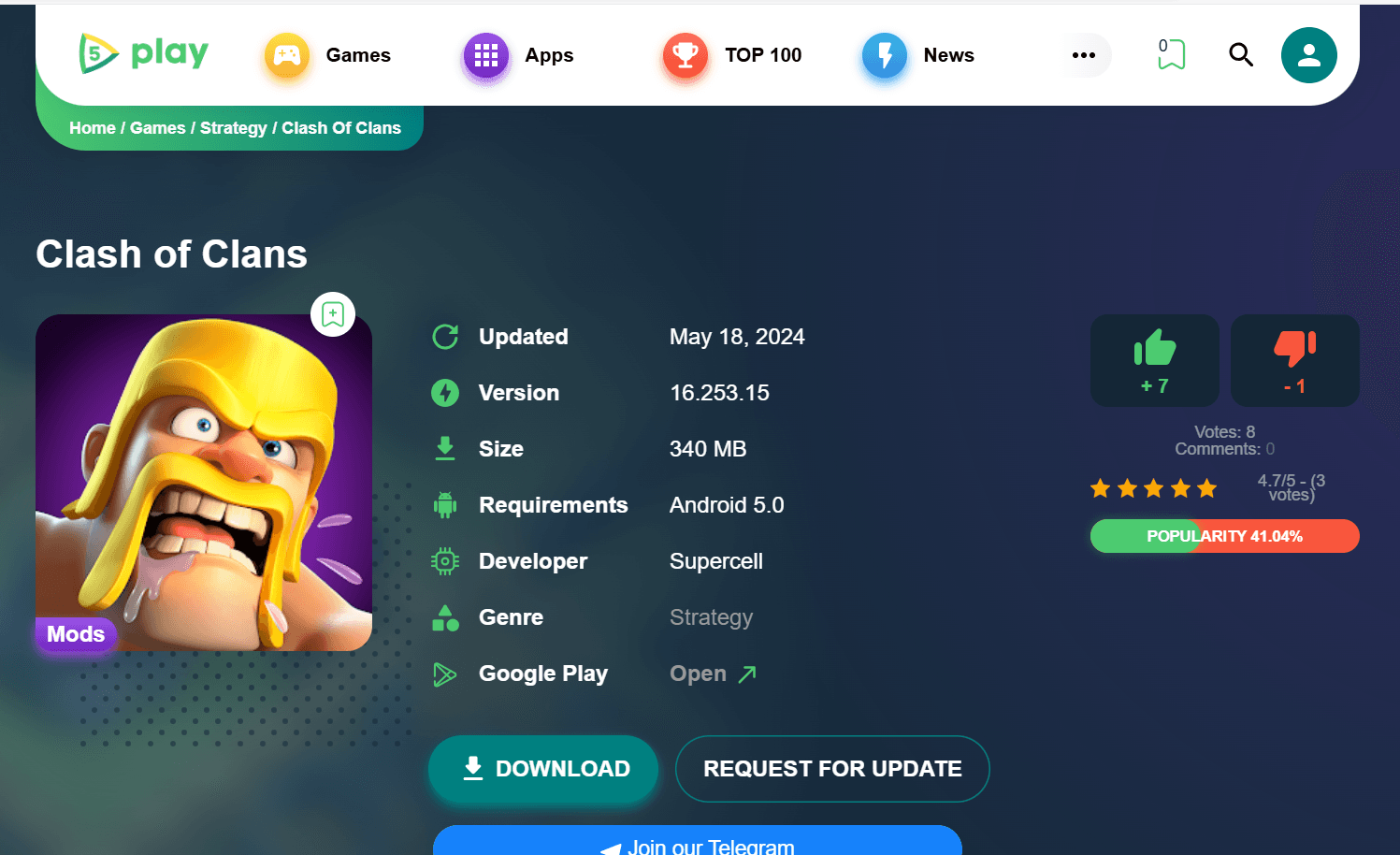Click Clash Of Clans breadcrumb item

click(x=341, y=128)
